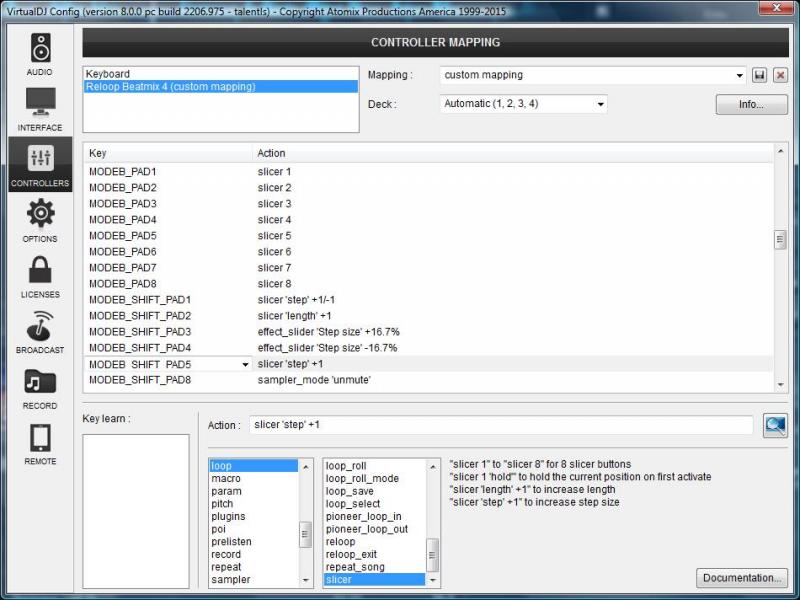Select the MODEB_SHIFT_PAD2 row
The width and height of the screenshot is (800, 600).
429,316
